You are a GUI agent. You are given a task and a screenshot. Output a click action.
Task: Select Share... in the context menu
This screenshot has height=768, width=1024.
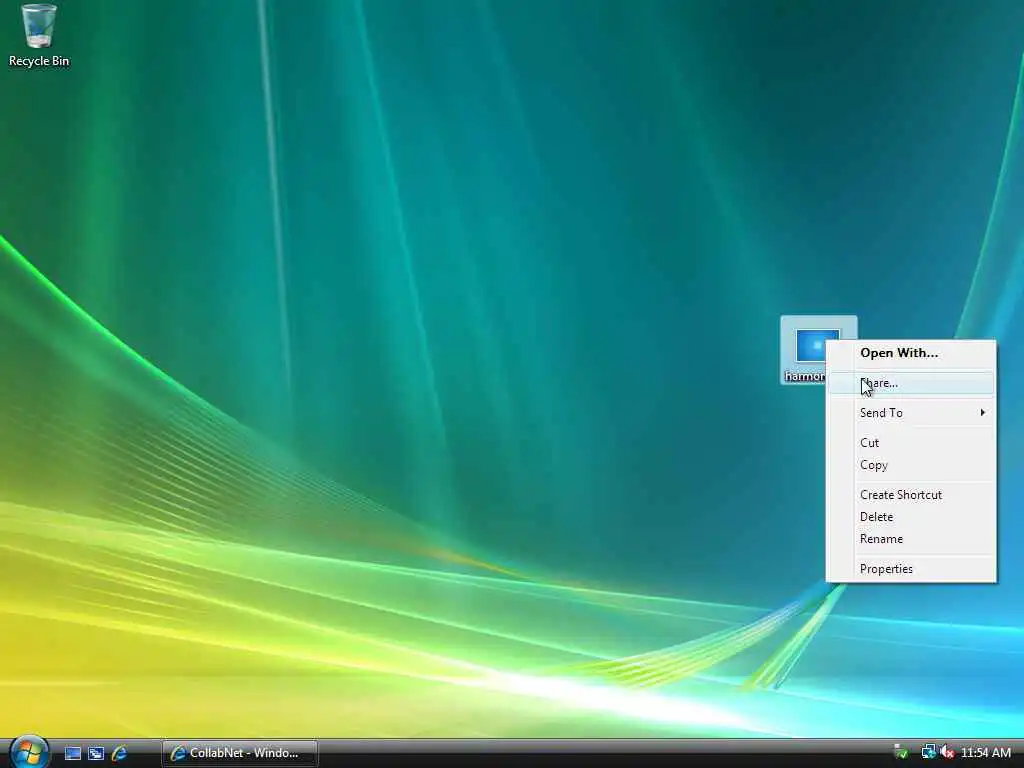tap(912, 383)
